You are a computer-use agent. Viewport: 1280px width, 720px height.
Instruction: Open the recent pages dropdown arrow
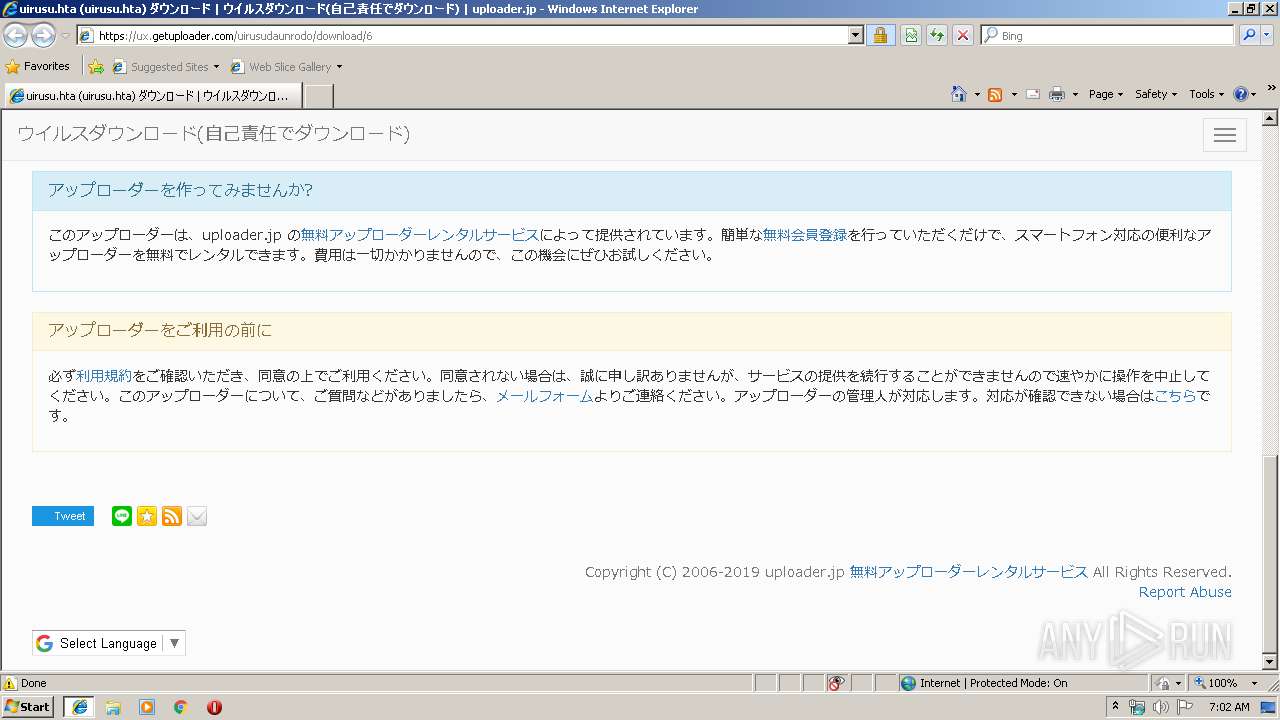pos(65,36)
